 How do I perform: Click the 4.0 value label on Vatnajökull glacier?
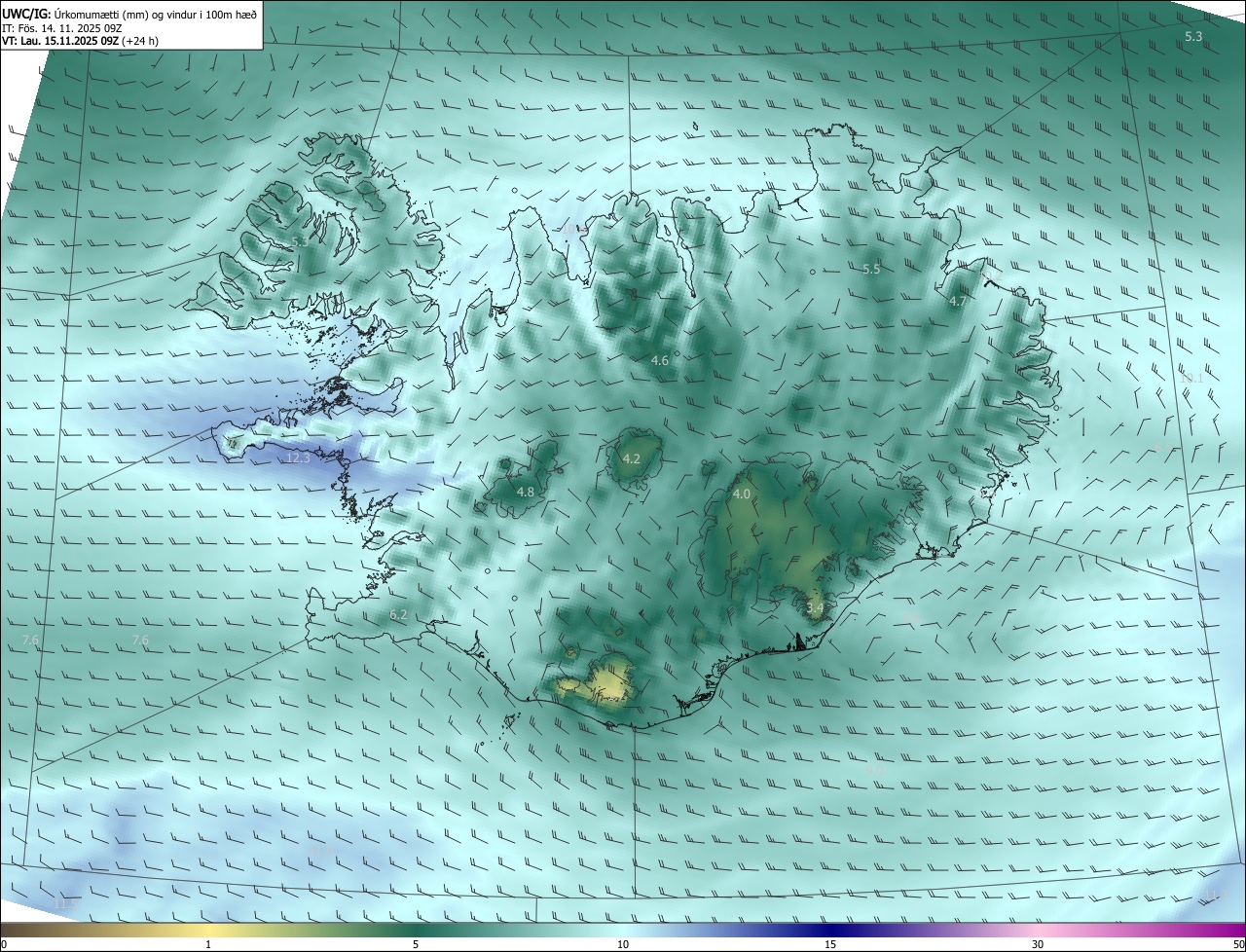pyautogui.click(x=741, y=494)
